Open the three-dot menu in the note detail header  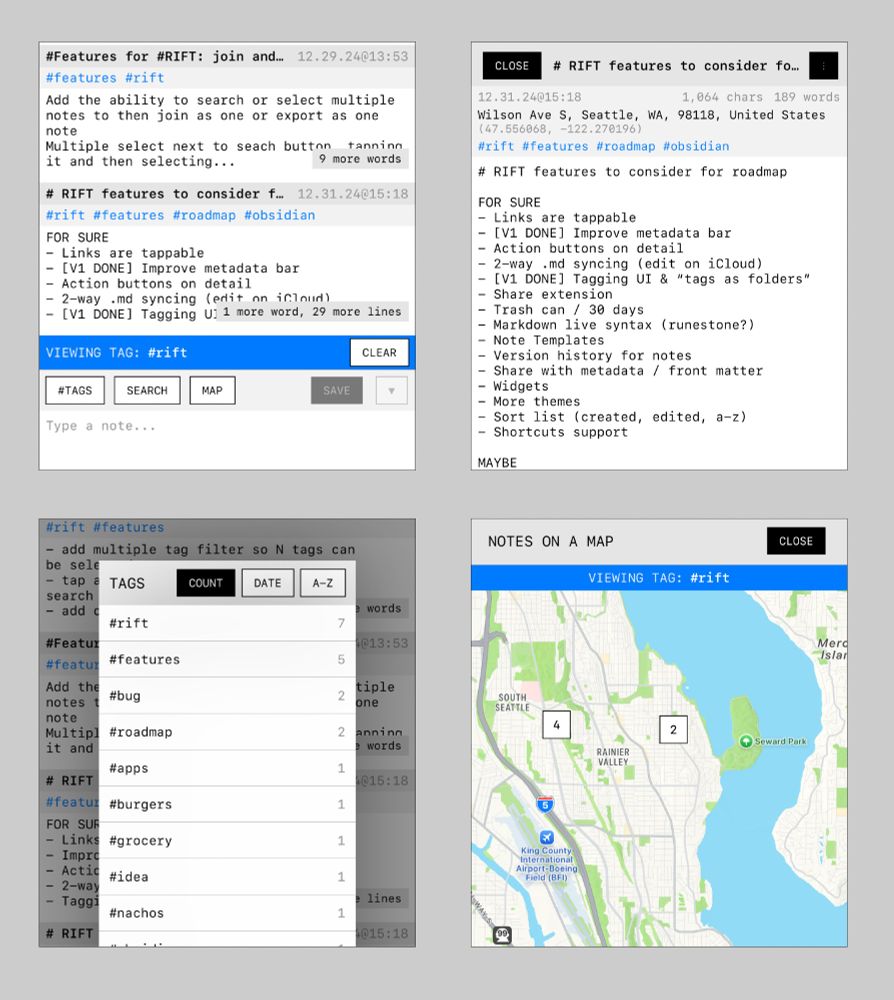pyautogui.click(x=823, y=66)
